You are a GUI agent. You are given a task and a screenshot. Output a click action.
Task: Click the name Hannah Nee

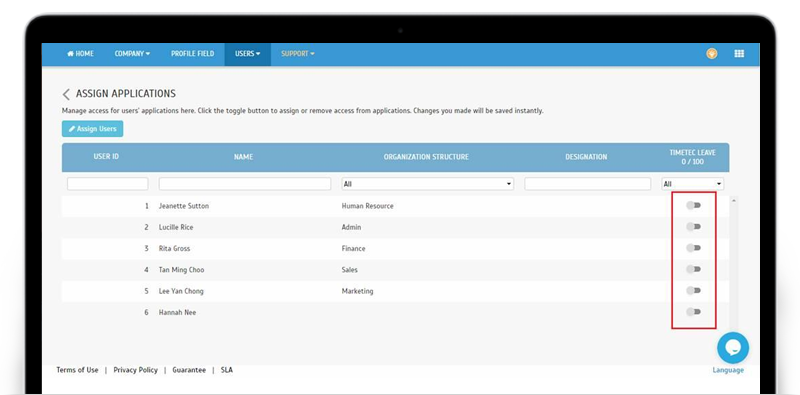177,312
